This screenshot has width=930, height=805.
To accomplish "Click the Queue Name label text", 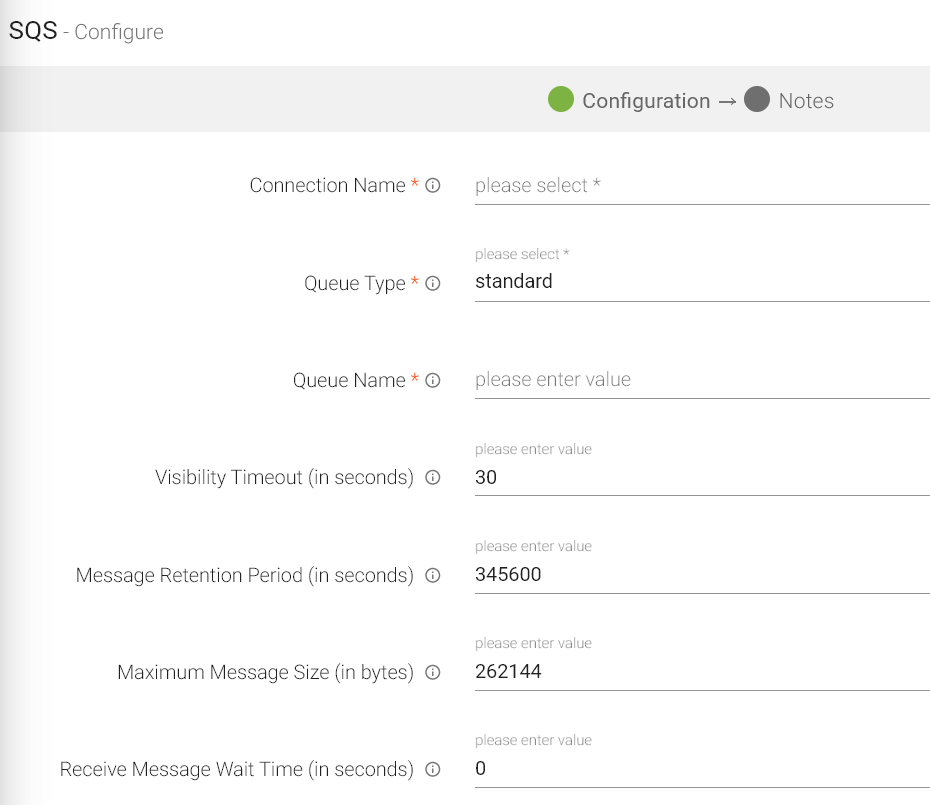I will point(349,381).
